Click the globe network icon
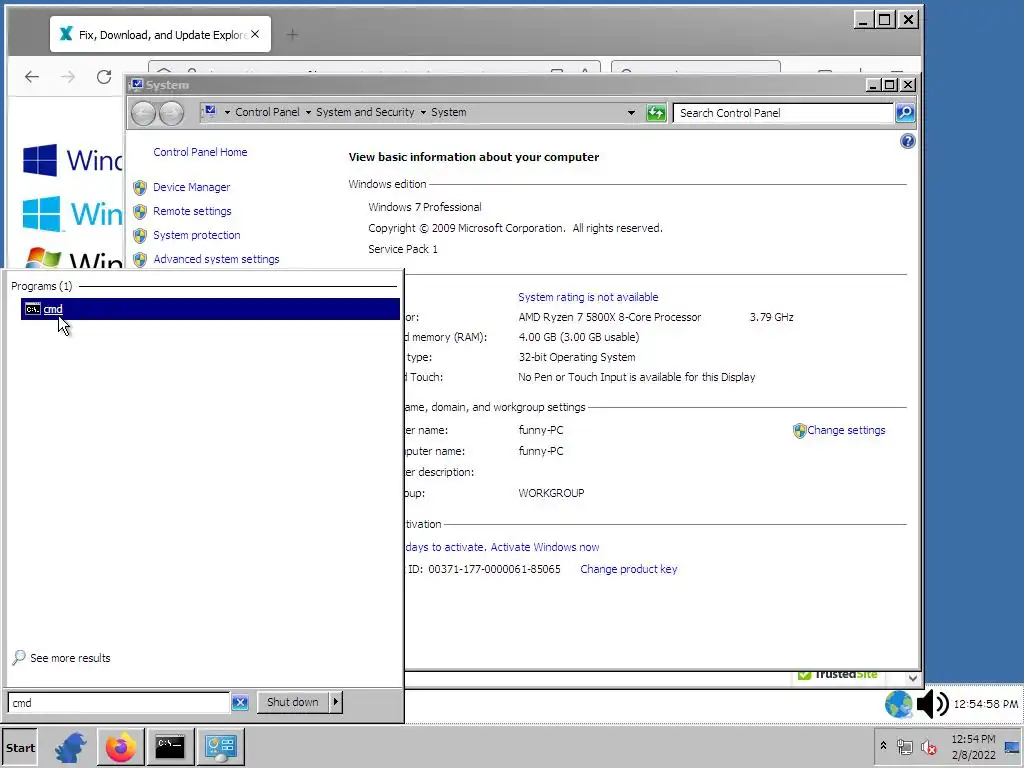 tap(899, 705)
